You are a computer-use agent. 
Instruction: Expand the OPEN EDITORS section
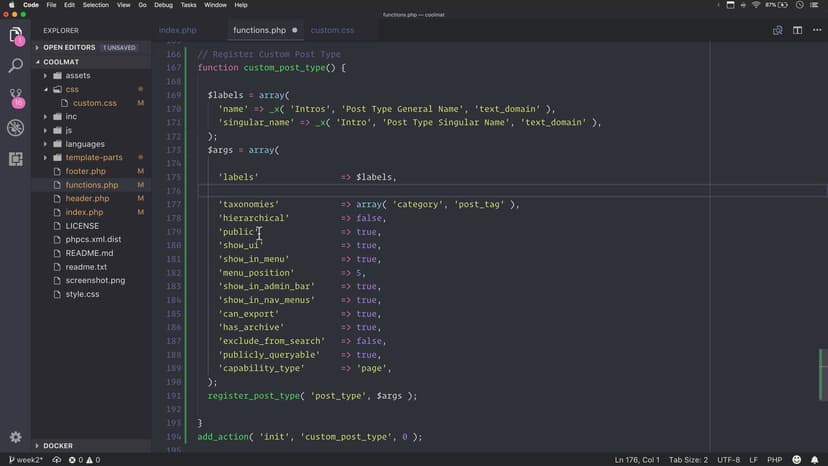pos(69,47)
